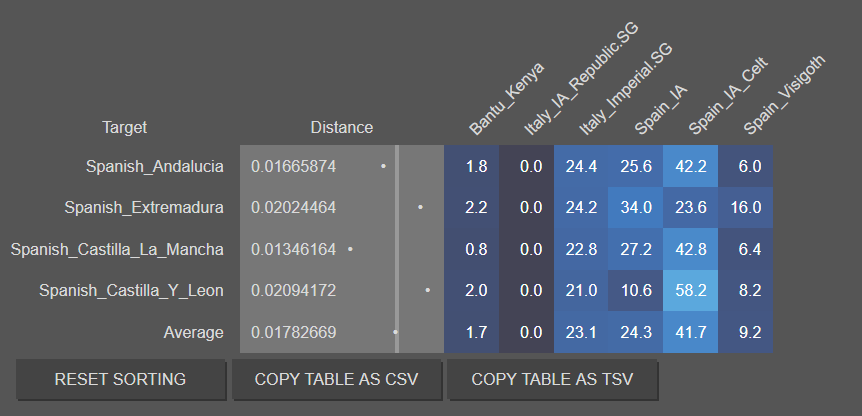This screenshot has width=862, height=416.
Task: Click the 41.7 average Spain_IA_Celt cell
Action: pos(690,332)
